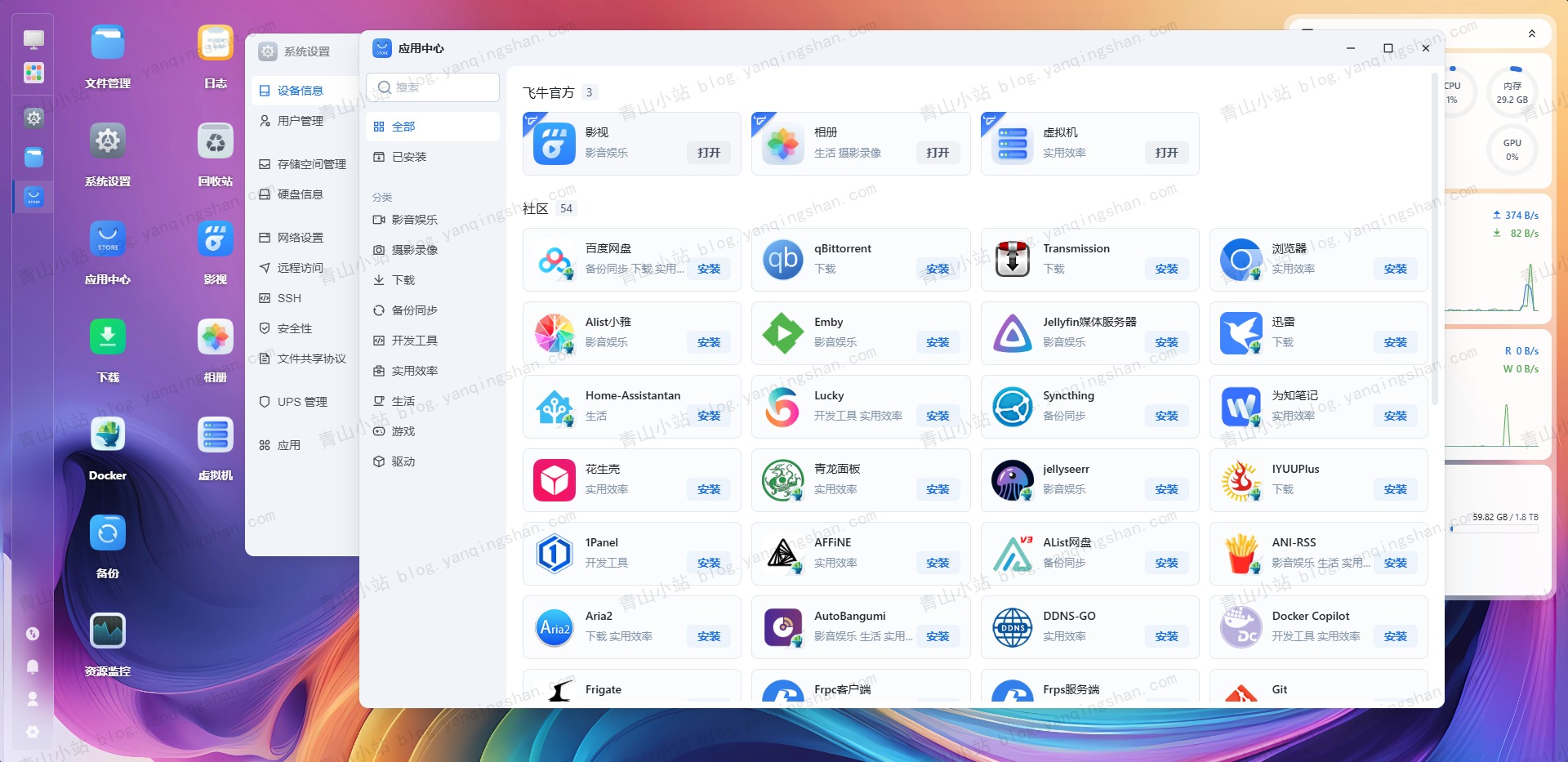Click the notification bell in left dock

[x=33, y=666]
